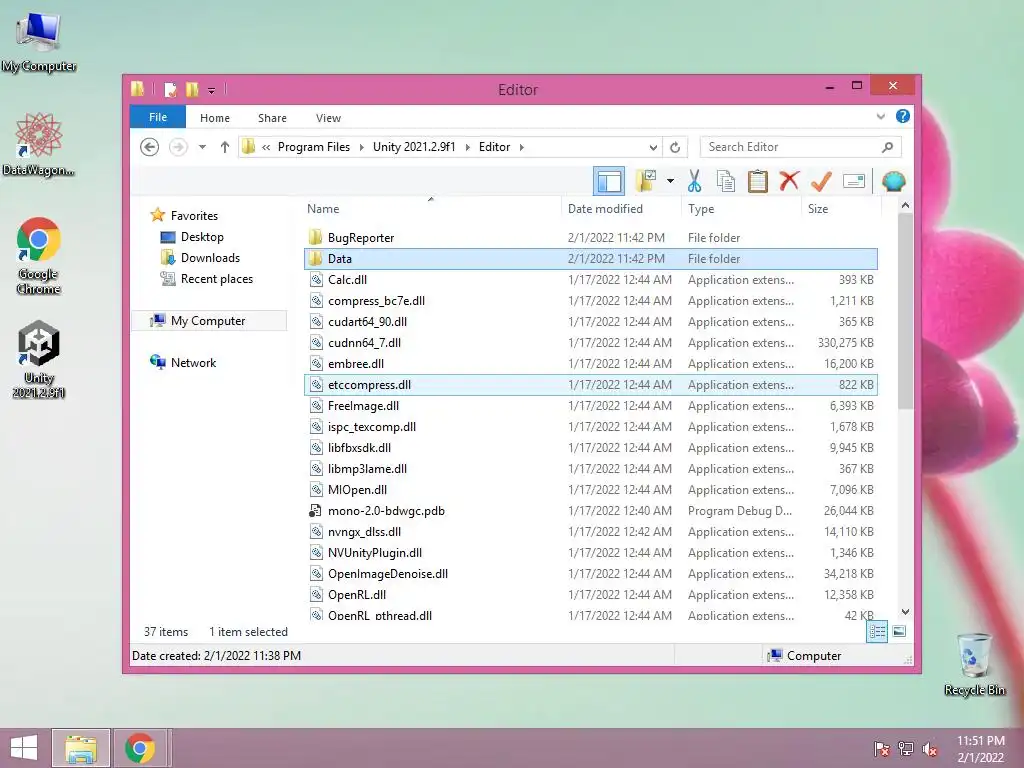Viewport: 1024px width, 768px height.
Task: Select the Calc.dll file
Action: click(590, 280)
